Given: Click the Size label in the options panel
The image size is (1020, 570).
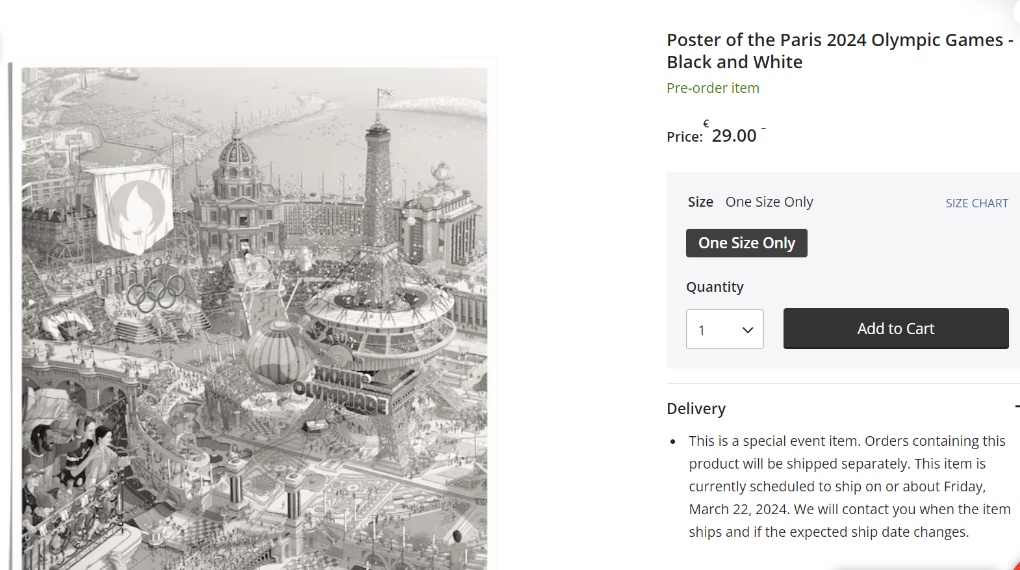Looking at the screenshot, I should (700, 202).
